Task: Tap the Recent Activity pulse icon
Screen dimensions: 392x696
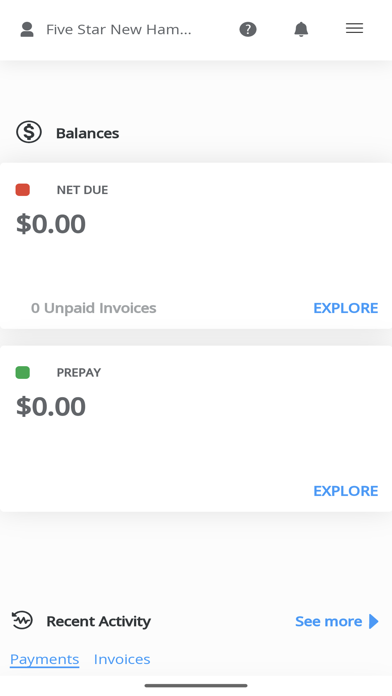Action: (22, 620)
